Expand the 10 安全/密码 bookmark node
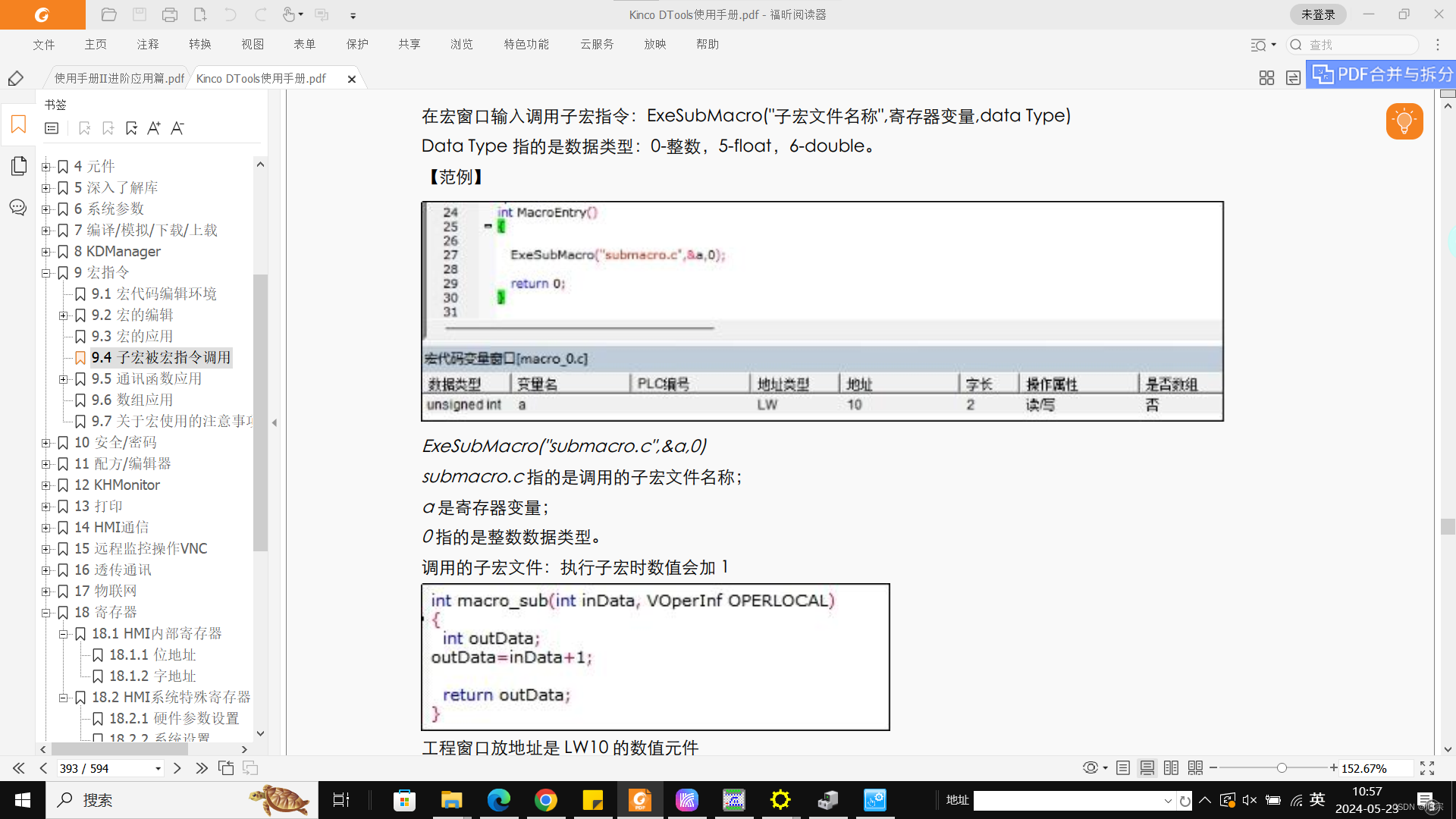Viewport: 1456px width, 819px height. click(46, 443)
